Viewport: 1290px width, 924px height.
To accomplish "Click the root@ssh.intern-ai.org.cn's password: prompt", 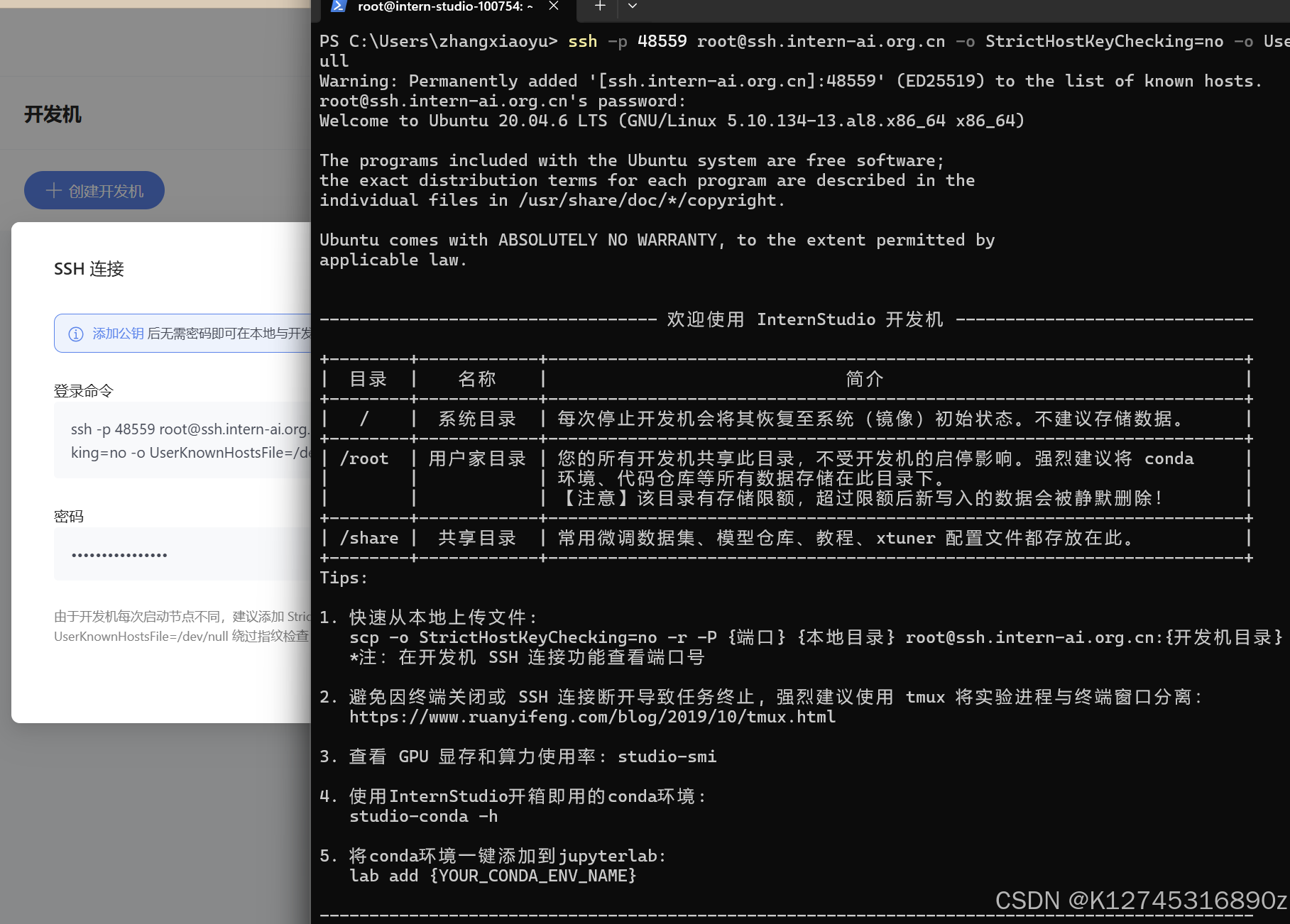I will [x=503, y=101].
